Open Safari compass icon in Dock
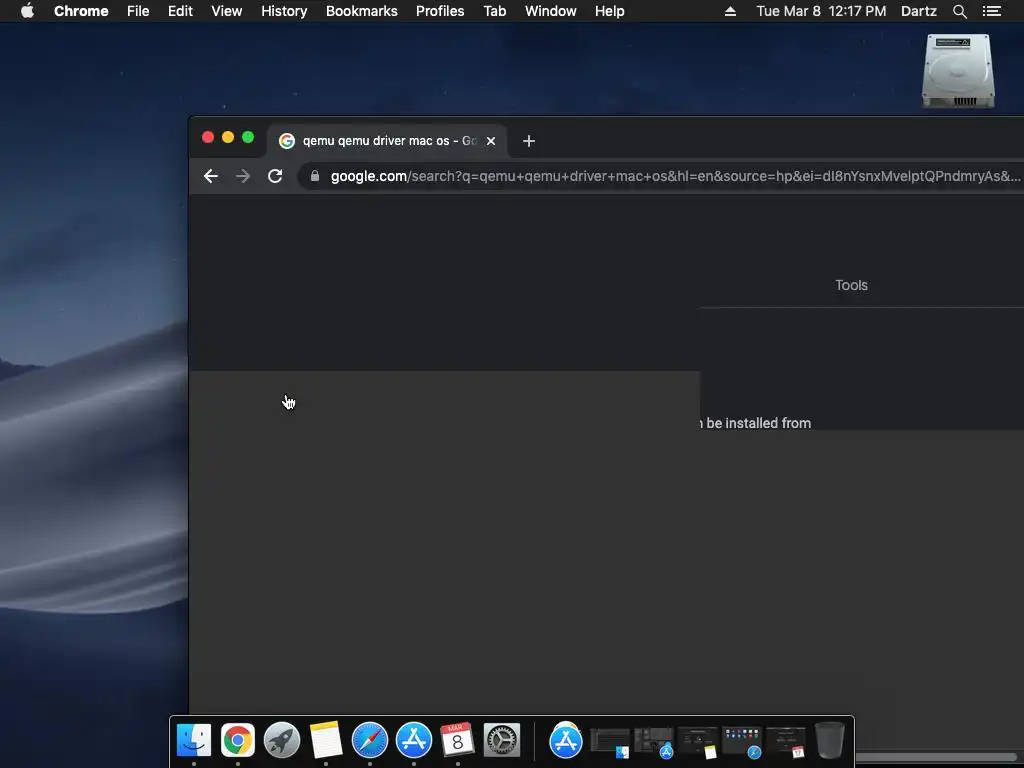This screenshot has width=1024, height=768. (x=370, y=740)
